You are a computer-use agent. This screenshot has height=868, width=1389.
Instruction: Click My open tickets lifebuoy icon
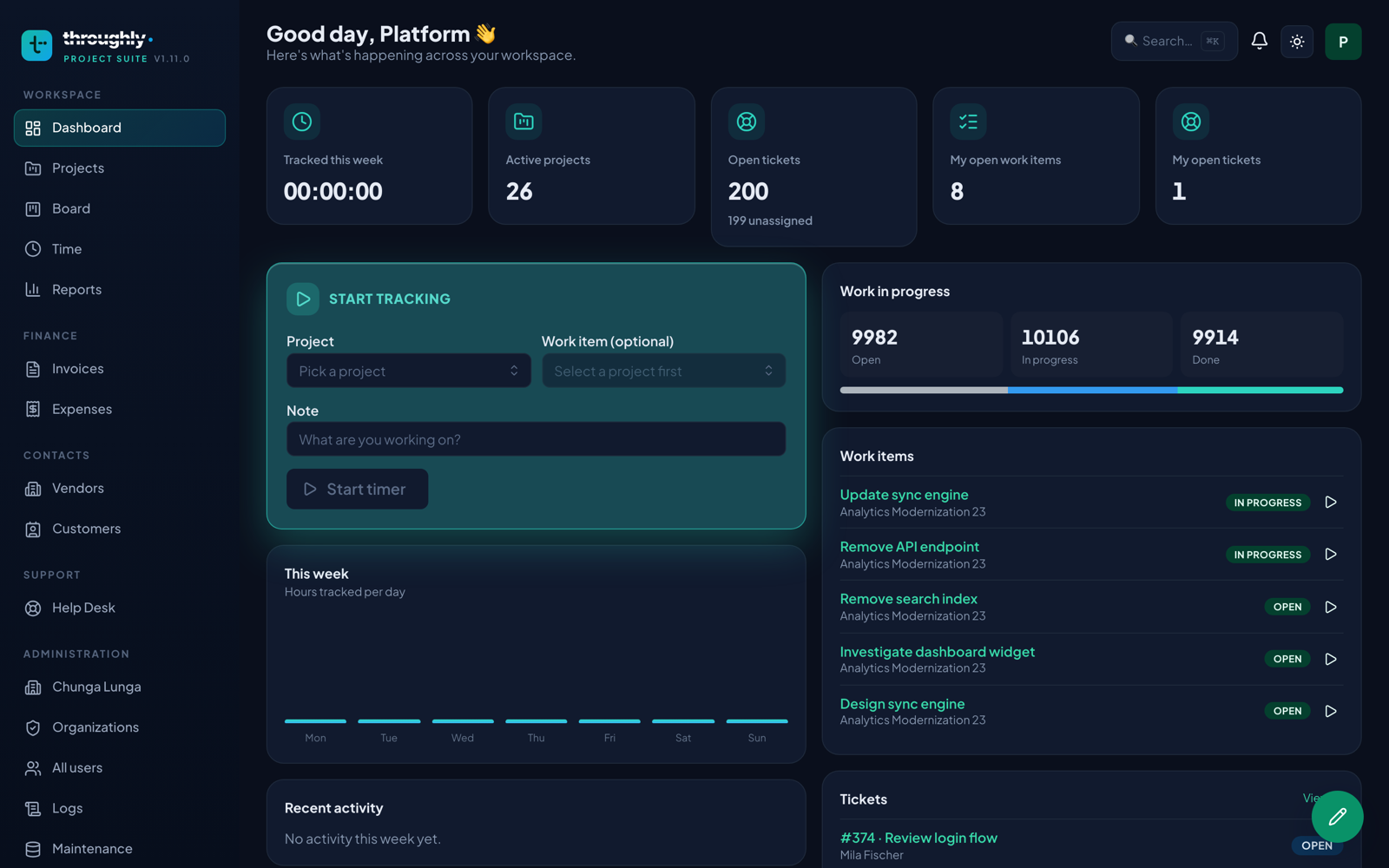pos(1191,122)
